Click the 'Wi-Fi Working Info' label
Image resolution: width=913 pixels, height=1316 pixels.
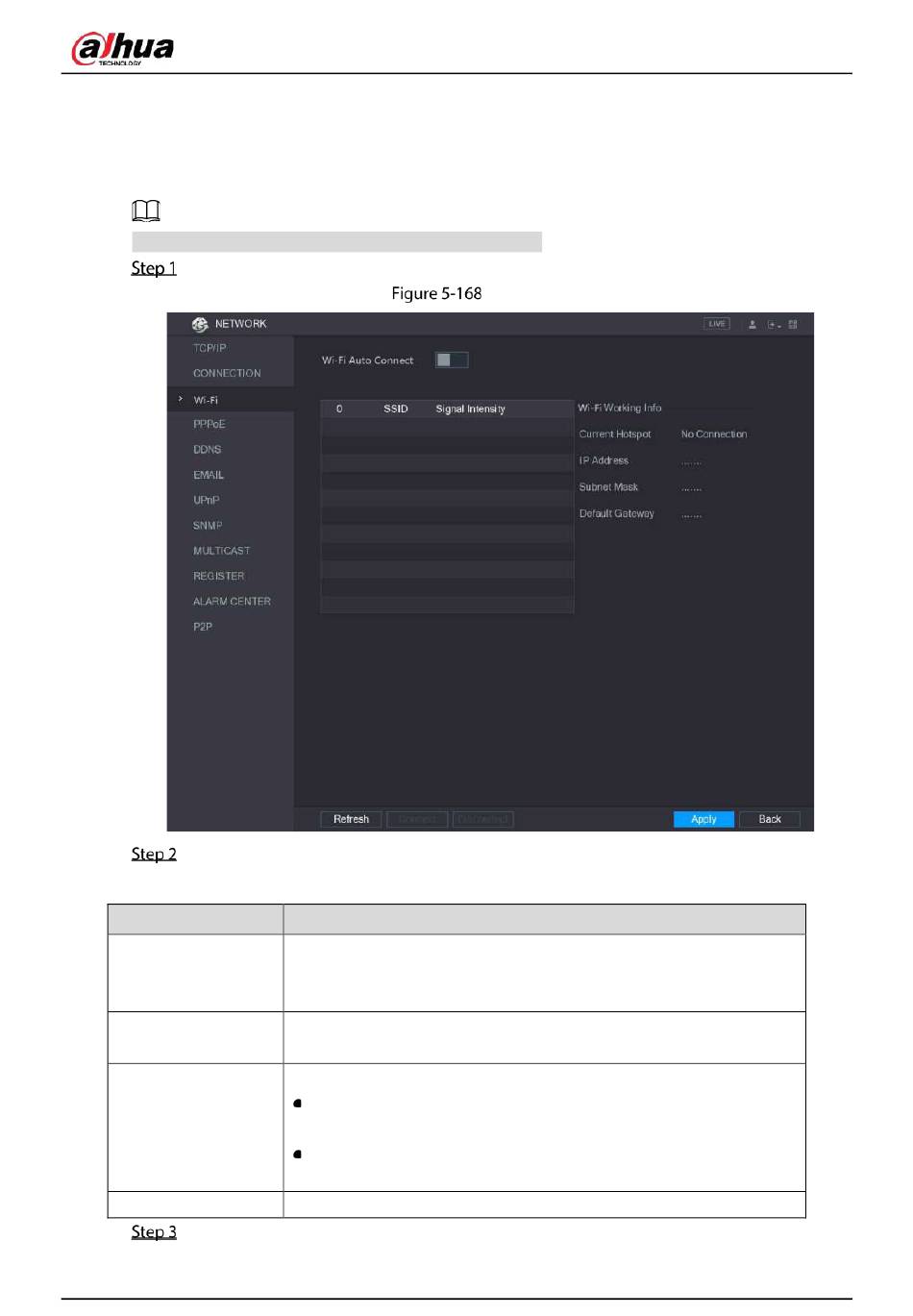(x=620, y=408)
